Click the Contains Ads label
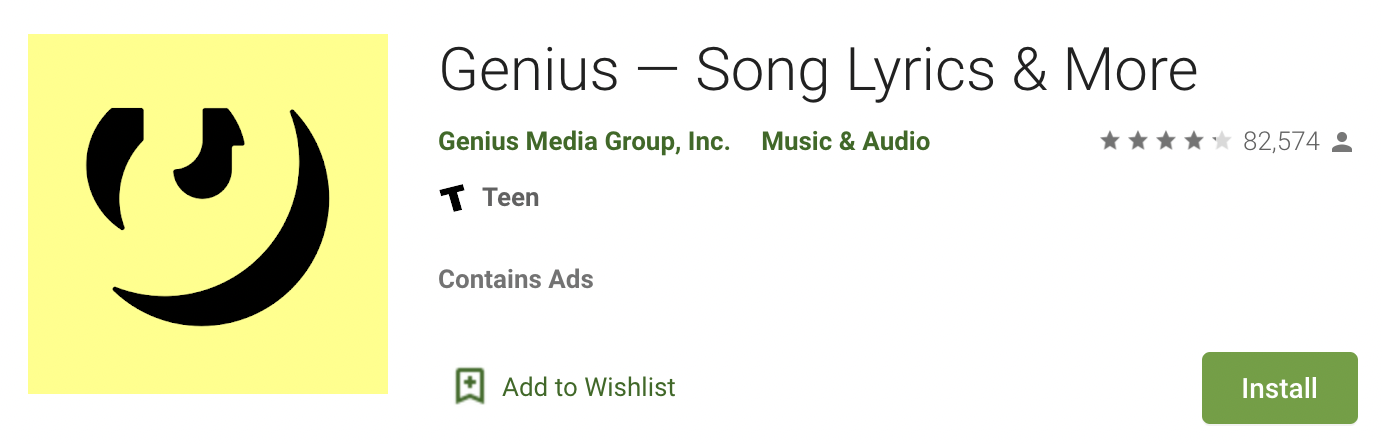Viewport: 1382px width, 444px height. click(516, 279)
